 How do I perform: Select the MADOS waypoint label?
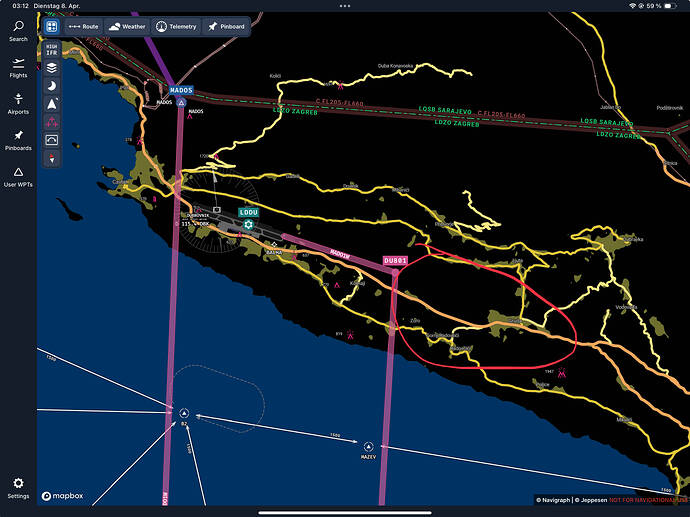point(181,90)
